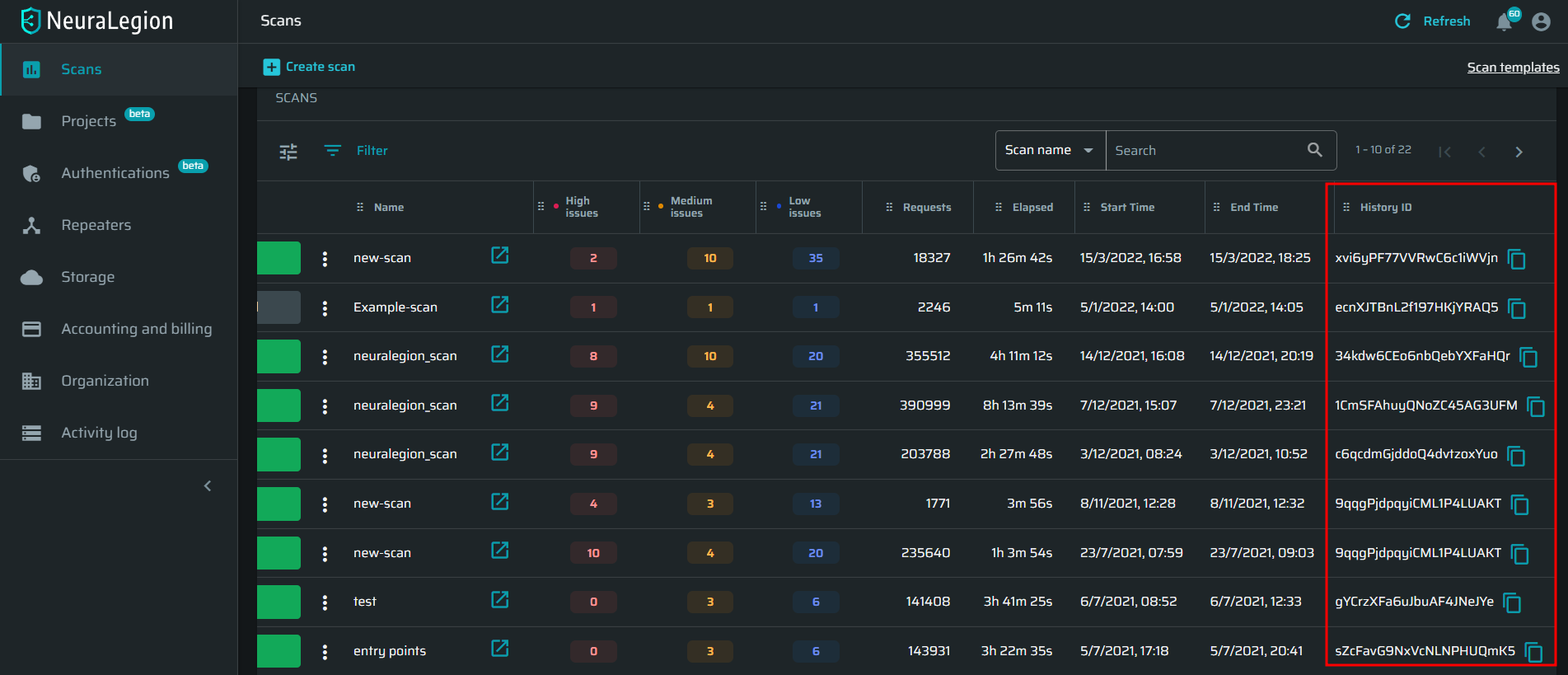Viewport: 1568px width, 675px height.
Task: Click the search magnifier icon
Action: [1315, 150]
